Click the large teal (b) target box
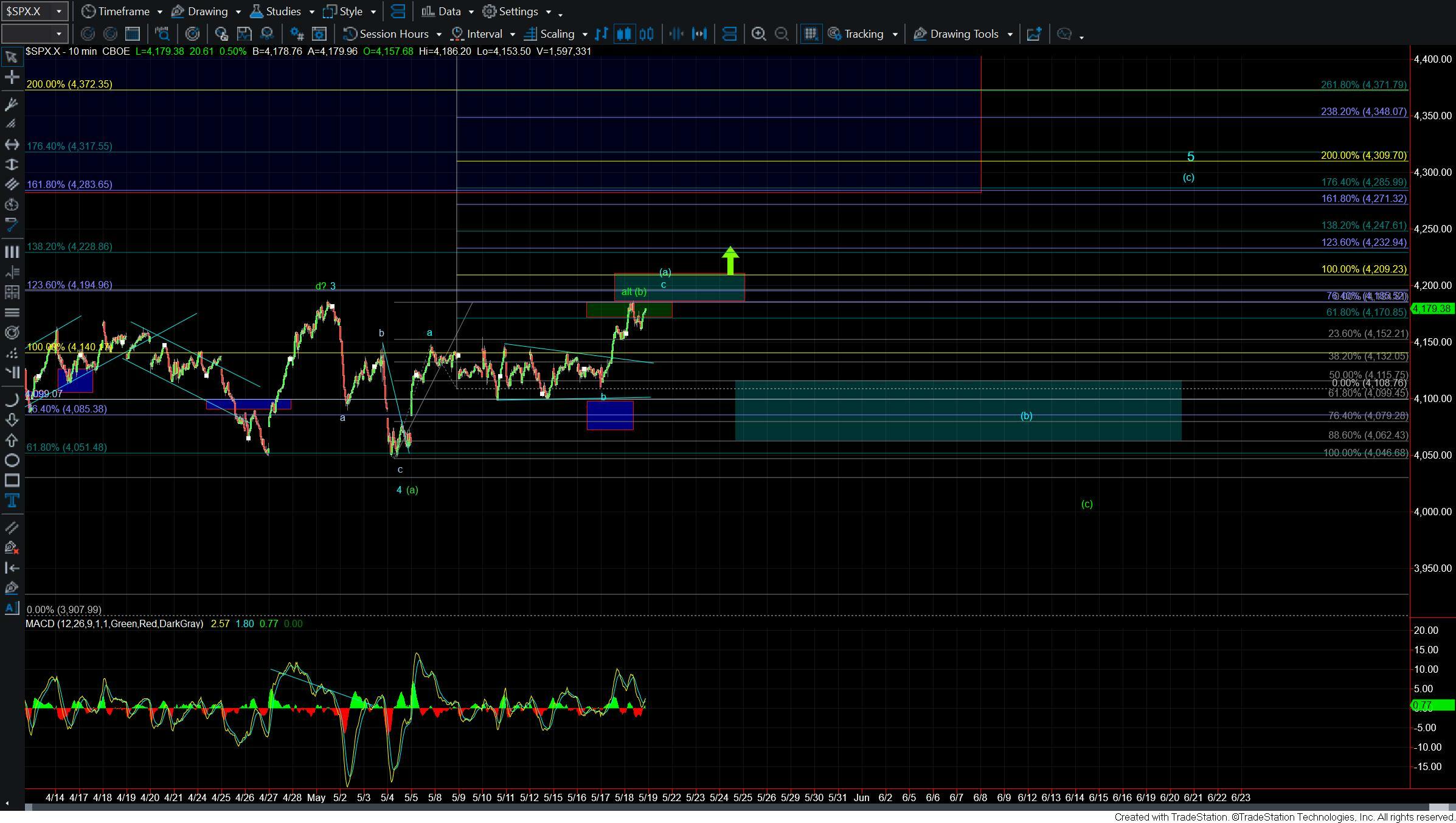1456x823 pixels. (x=958, y=411)
